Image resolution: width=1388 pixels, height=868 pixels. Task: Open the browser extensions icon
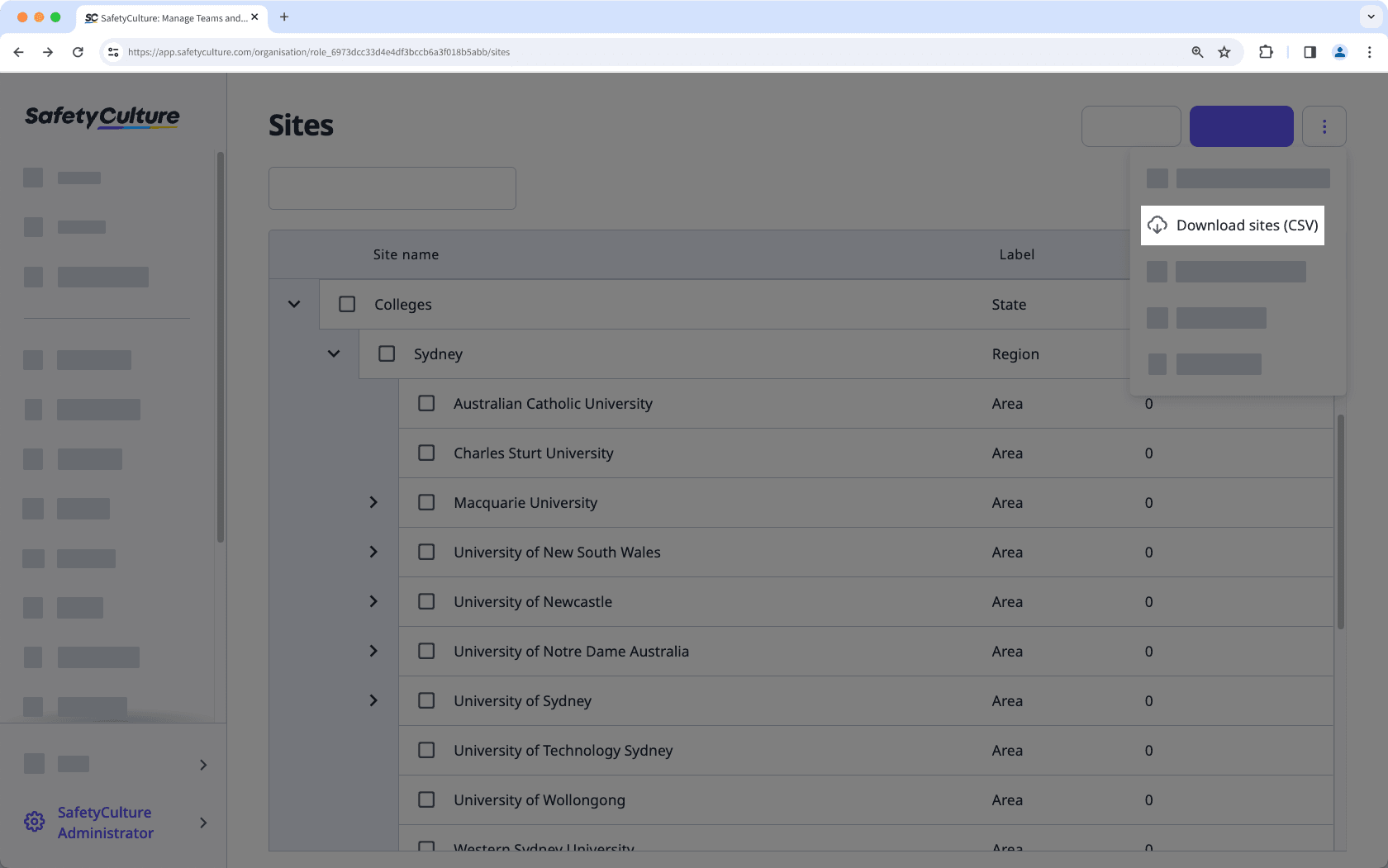[x=1266, y=51]
